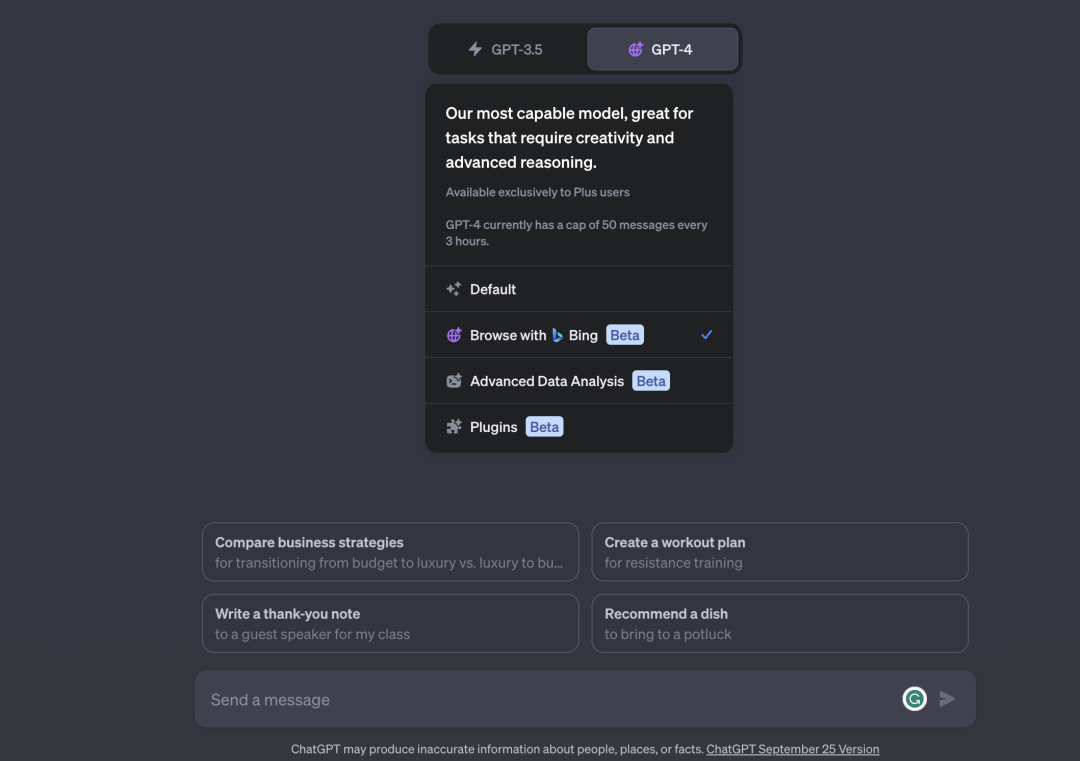Screen dimensions: 1080x761
Task: Click the 'Available exclusively to Plus users' text
Action: [537, 192]
